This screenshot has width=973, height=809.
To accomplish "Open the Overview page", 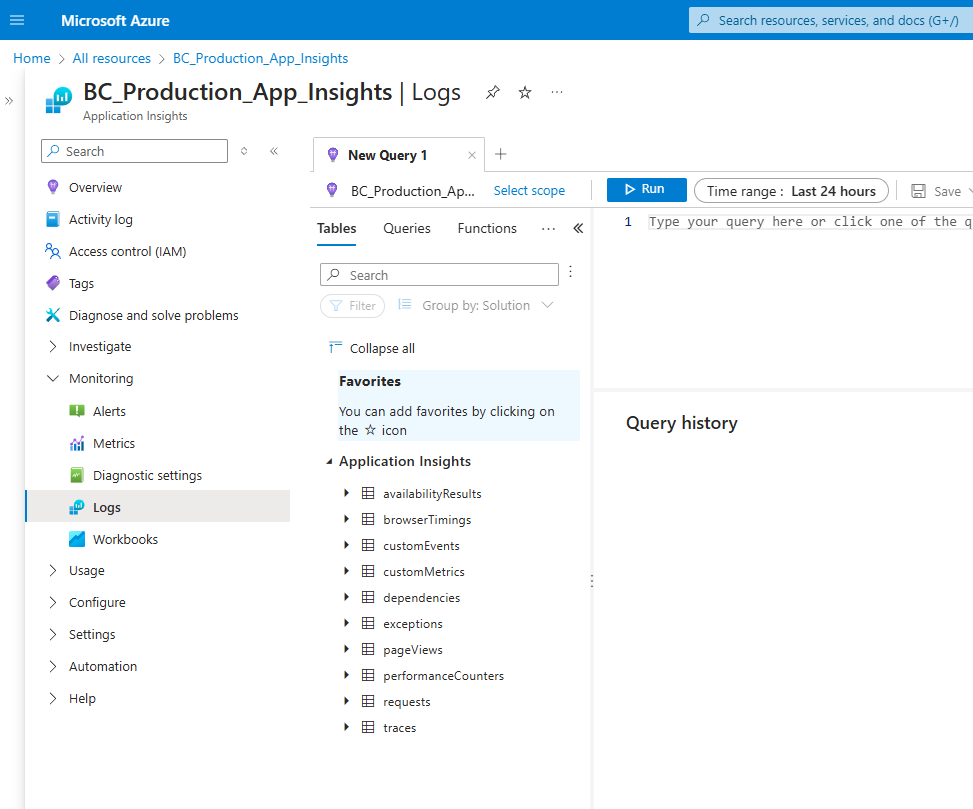I will click(96, 187).
